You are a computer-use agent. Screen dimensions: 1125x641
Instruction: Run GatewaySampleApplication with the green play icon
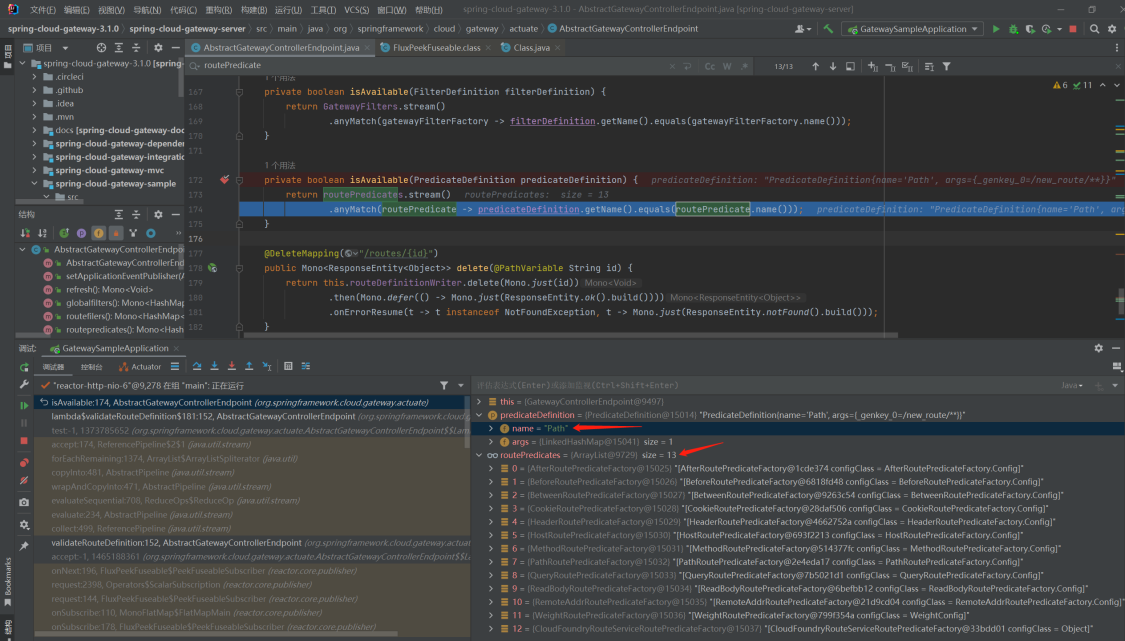tap(996, 29)
